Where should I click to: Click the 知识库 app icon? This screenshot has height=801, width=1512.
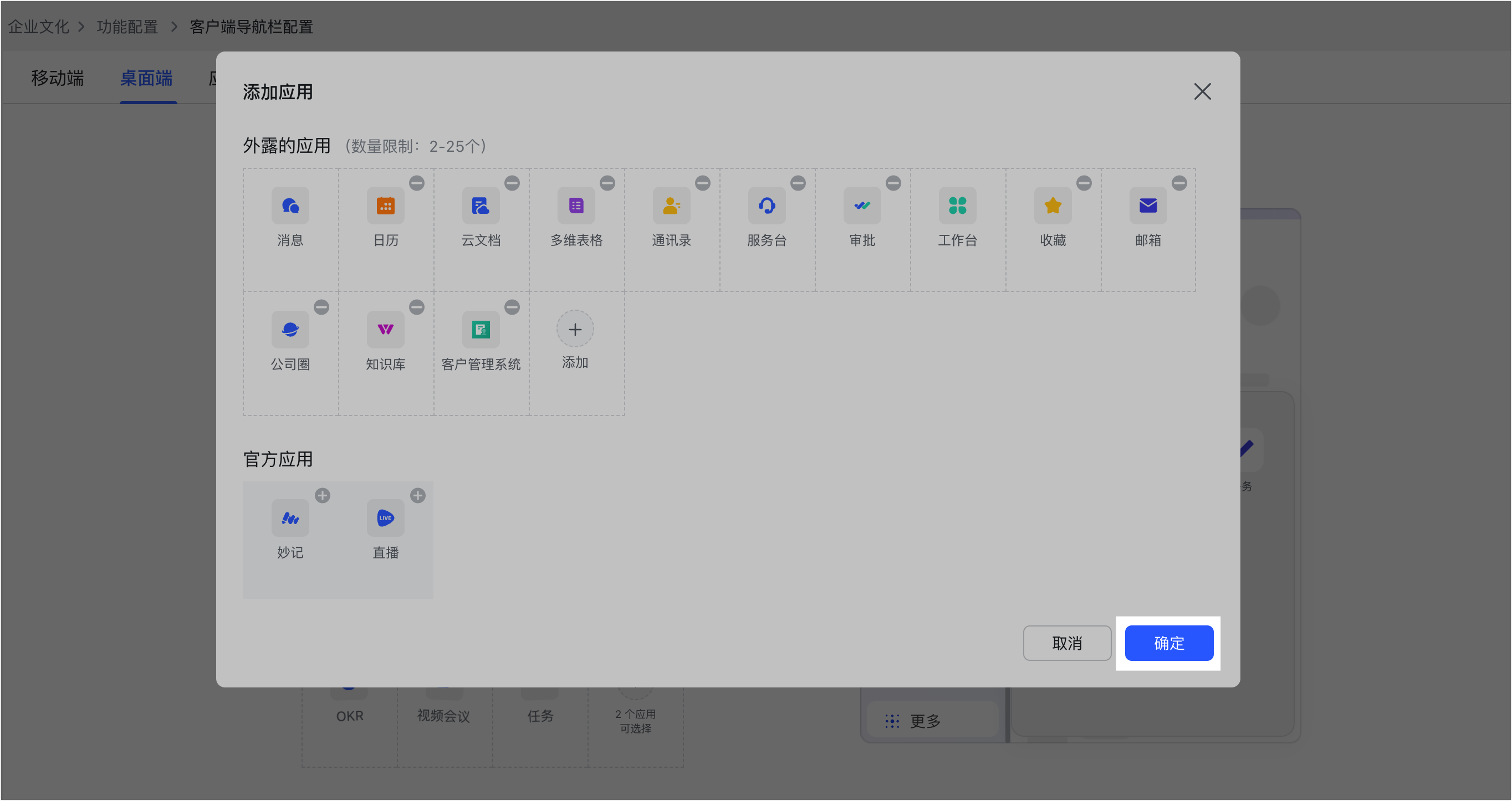click(x=386, y=329)
